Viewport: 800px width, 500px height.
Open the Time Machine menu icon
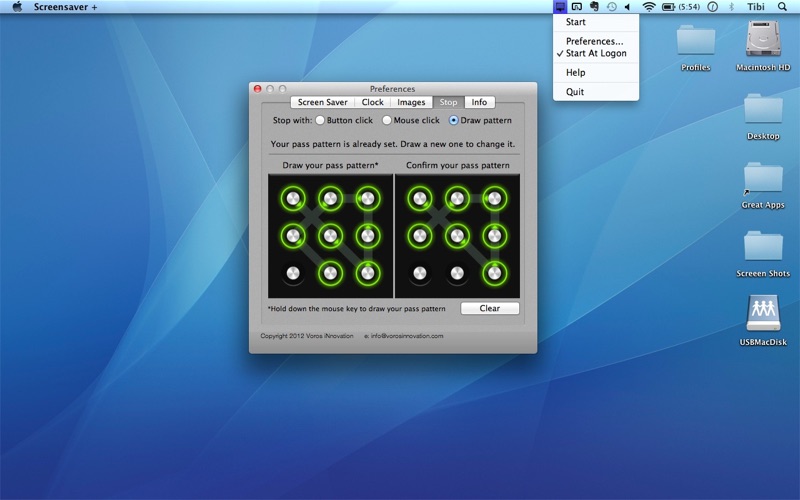point(611,7)
